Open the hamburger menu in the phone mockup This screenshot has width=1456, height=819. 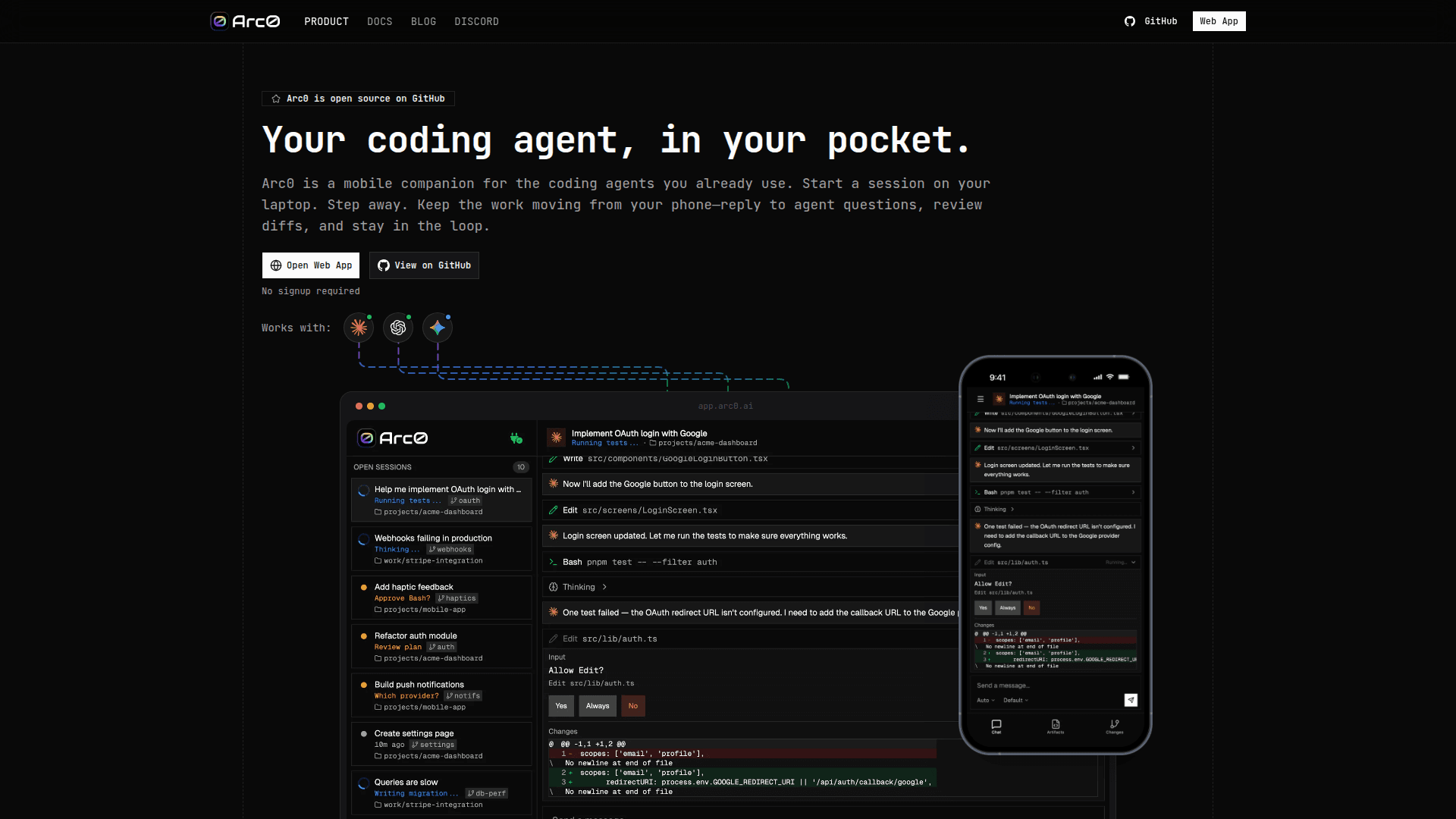tap(981, 399)
